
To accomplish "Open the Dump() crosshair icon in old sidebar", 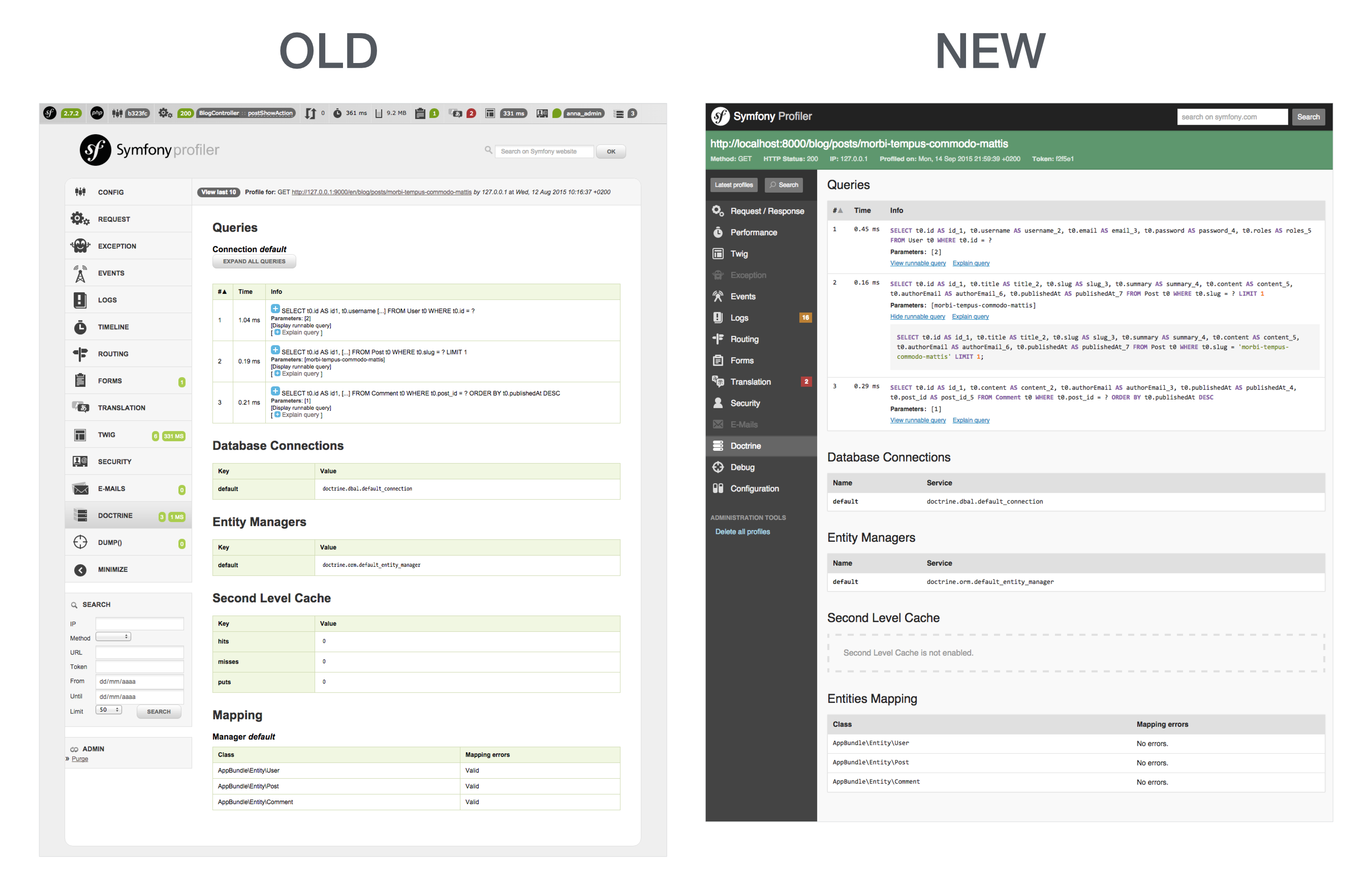I will tap(80, 542).
